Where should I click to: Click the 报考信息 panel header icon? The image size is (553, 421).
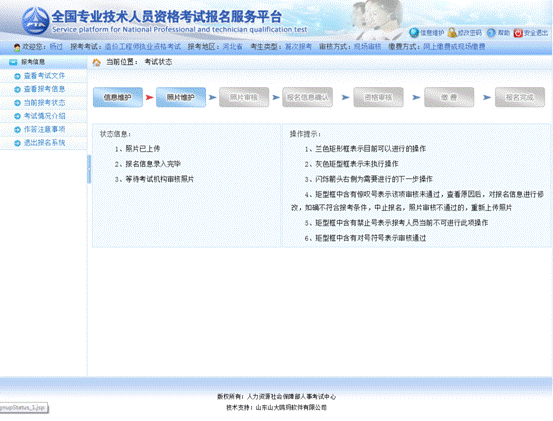(x=13, y=62)
